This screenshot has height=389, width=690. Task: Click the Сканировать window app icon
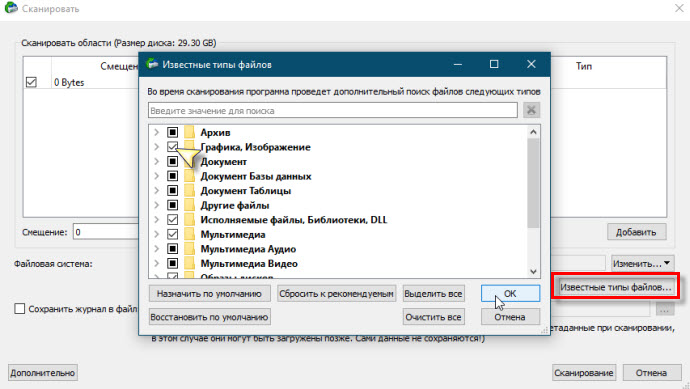pos(11,8)
